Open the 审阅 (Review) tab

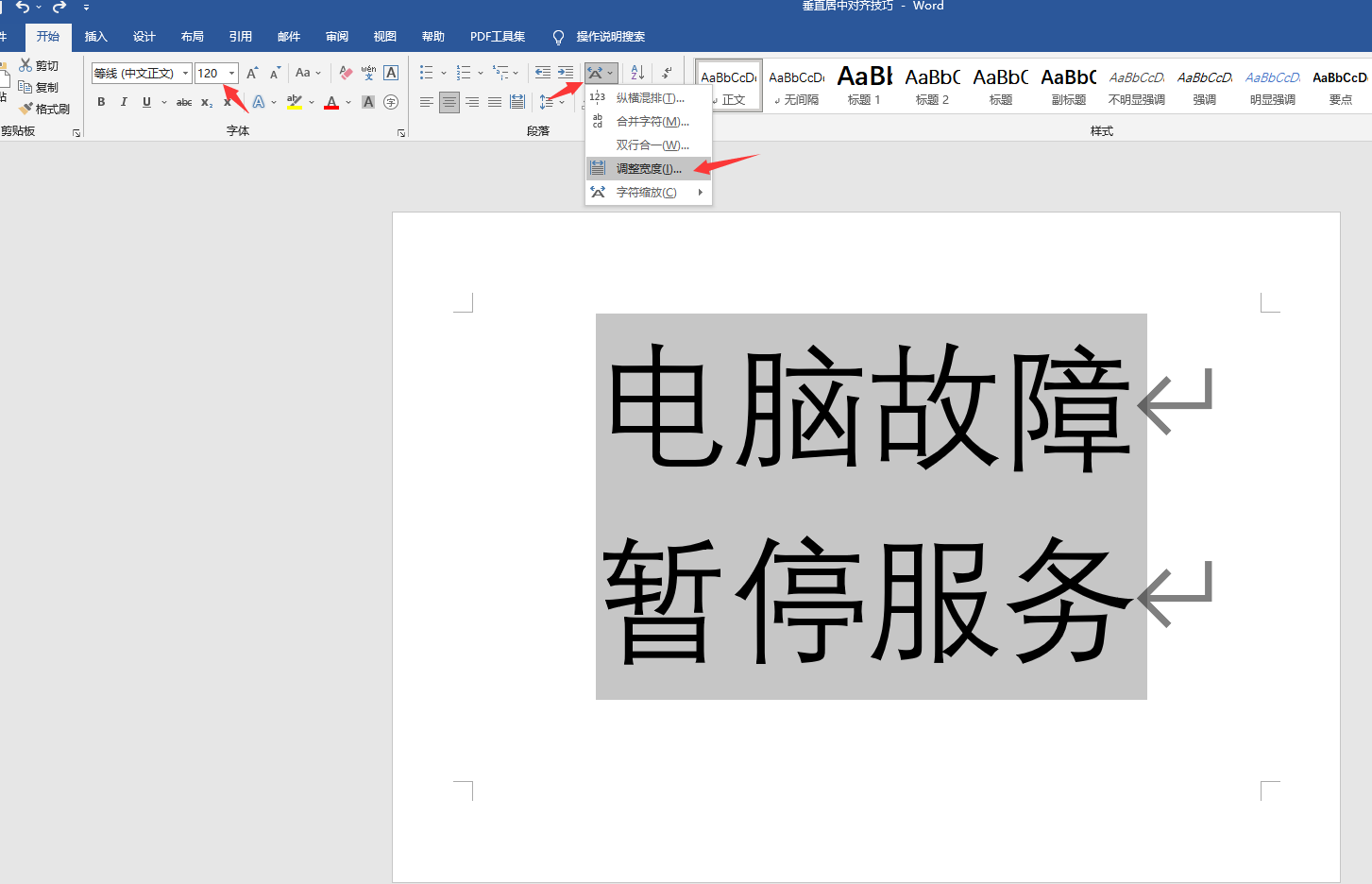[337, 37]
